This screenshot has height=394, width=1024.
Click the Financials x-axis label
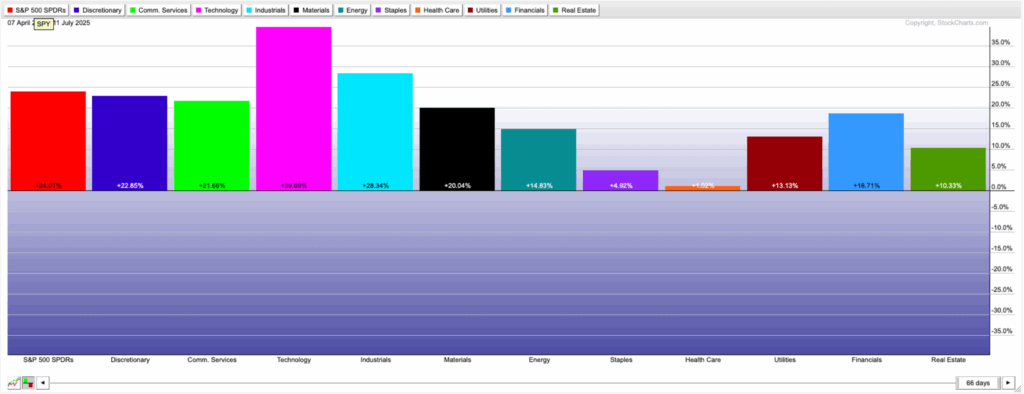coord(866,360)
